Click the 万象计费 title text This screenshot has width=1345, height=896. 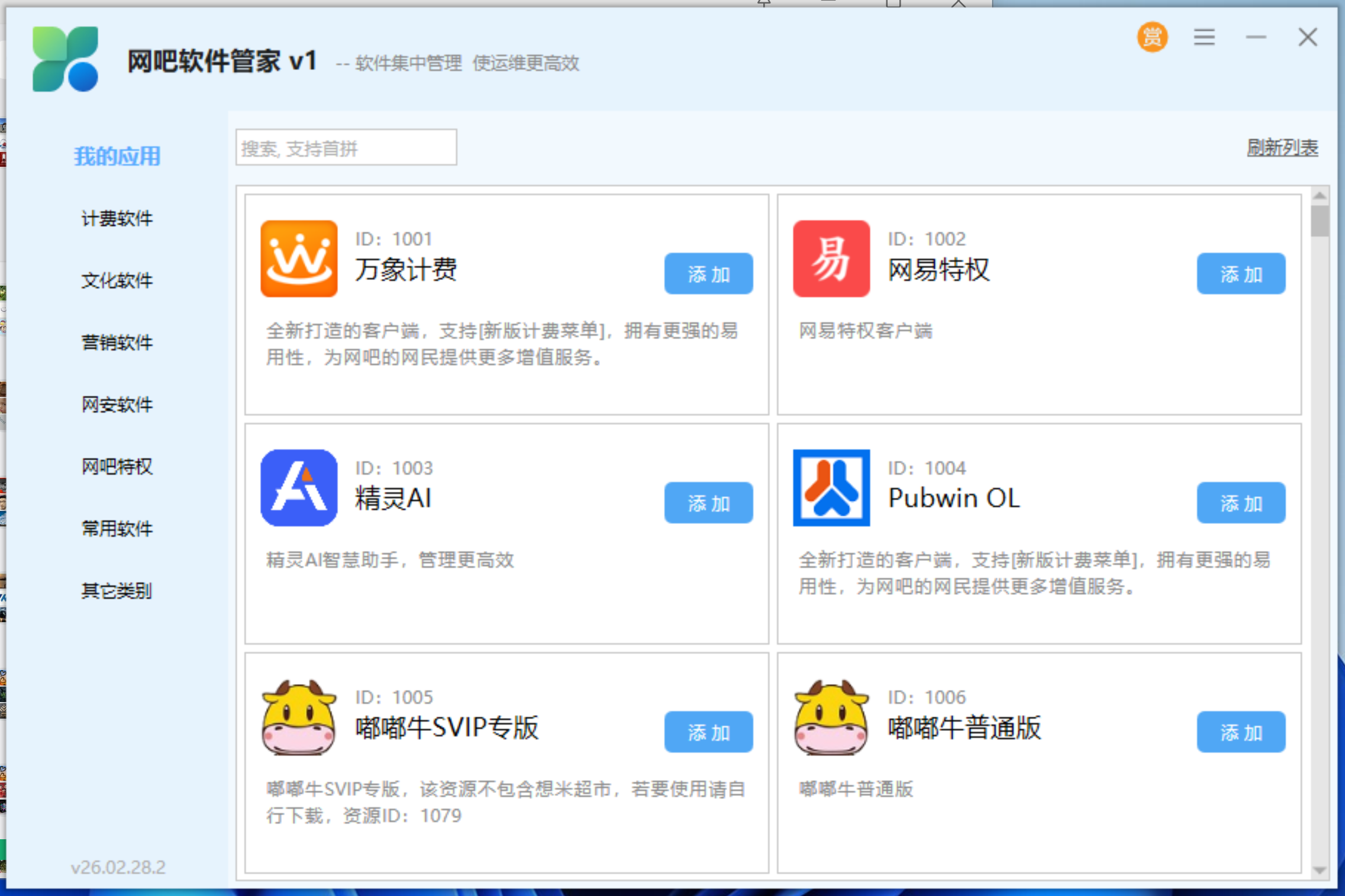[406, 270]
